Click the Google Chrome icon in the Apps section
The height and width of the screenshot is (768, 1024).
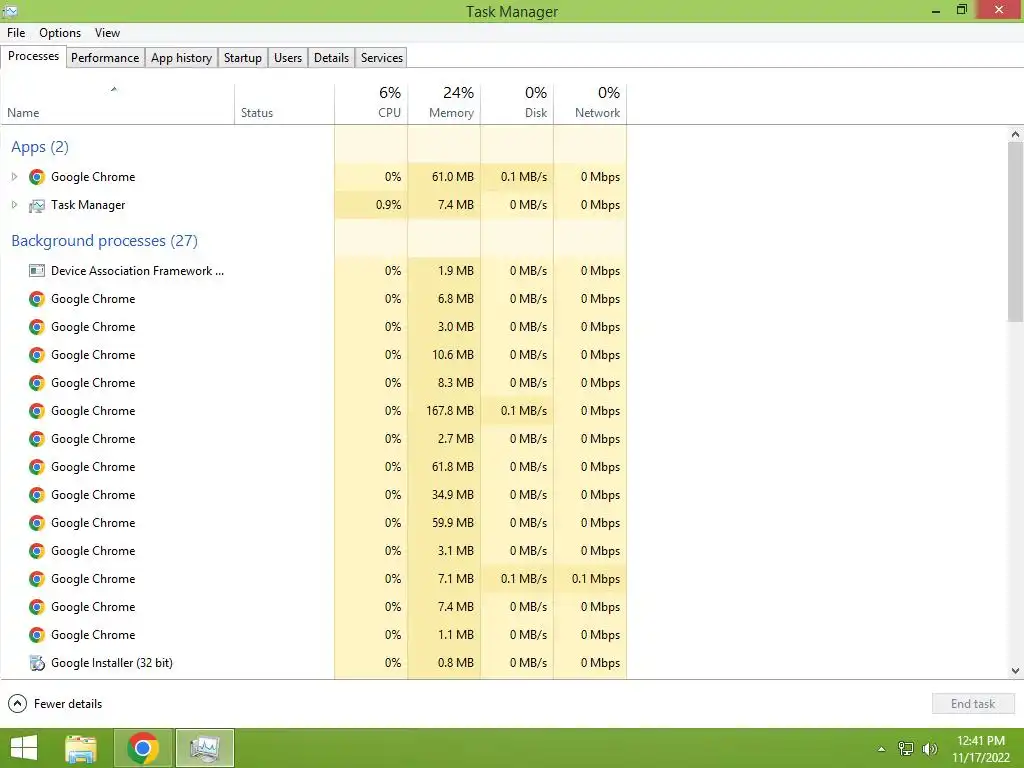(x=37, y=177)
